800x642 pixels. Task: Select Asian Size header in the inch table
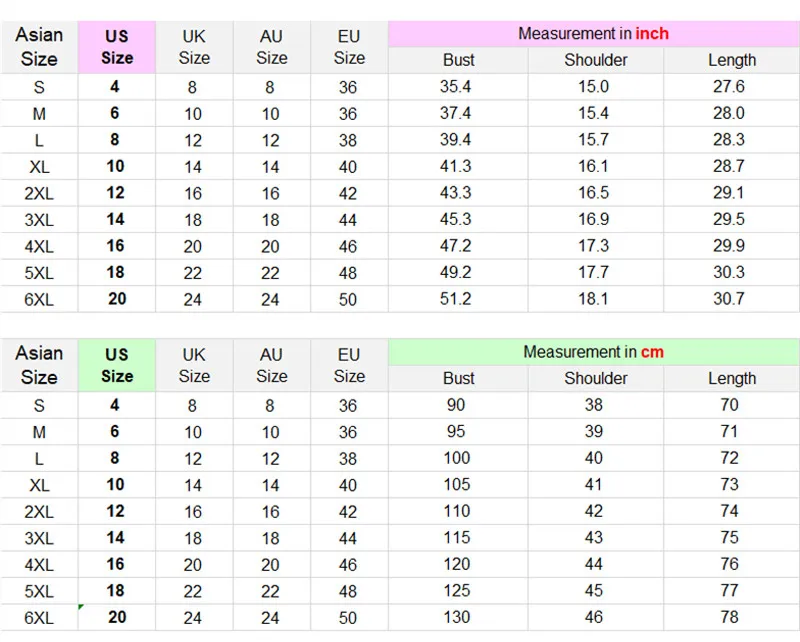pos(39,47)
